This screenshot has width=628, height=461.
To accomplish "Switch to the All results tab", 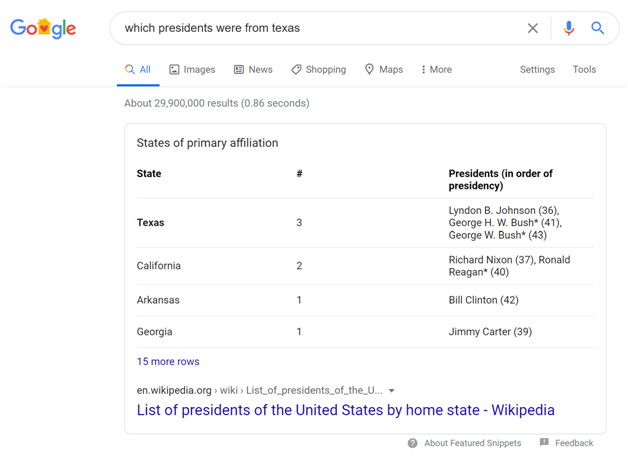I will (138, 70).
